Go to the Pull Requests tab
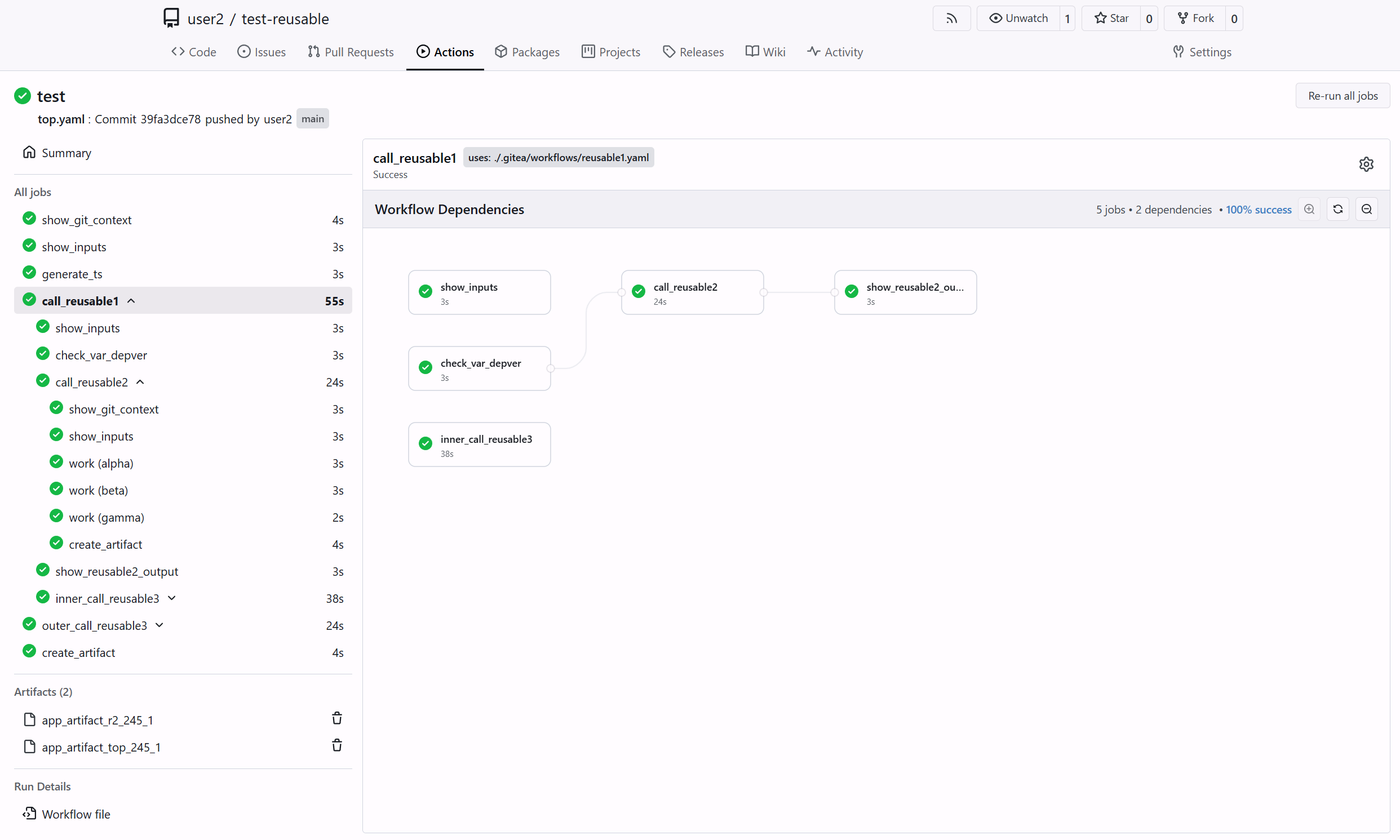Screen dimensions: 1400x840 point(351,52)
